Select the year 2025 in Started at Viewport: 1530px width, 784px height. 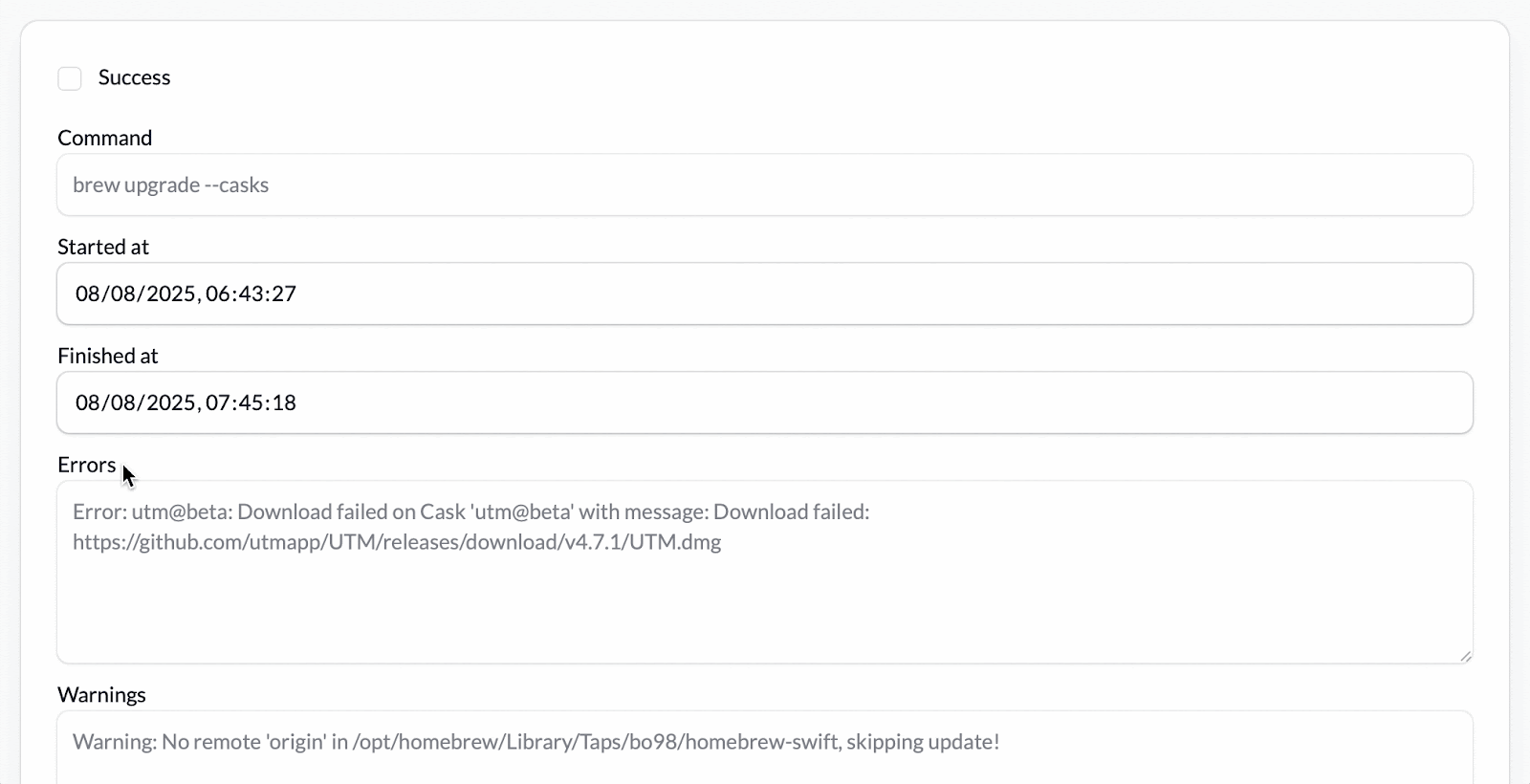click(171, 294)
